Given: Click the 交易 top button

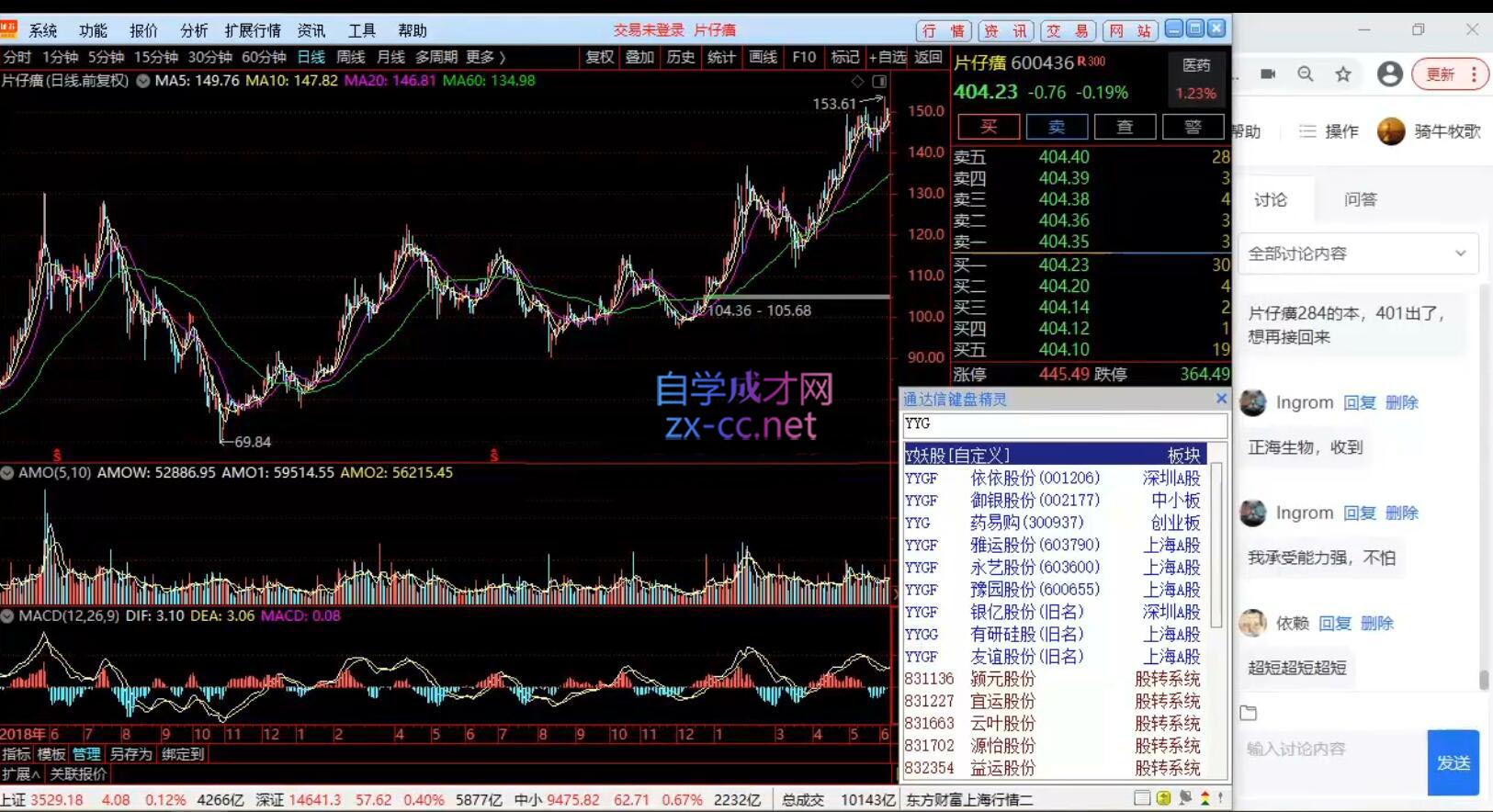Looking at the screenshot, I should pyautogui.click(x=1068, y=30).
